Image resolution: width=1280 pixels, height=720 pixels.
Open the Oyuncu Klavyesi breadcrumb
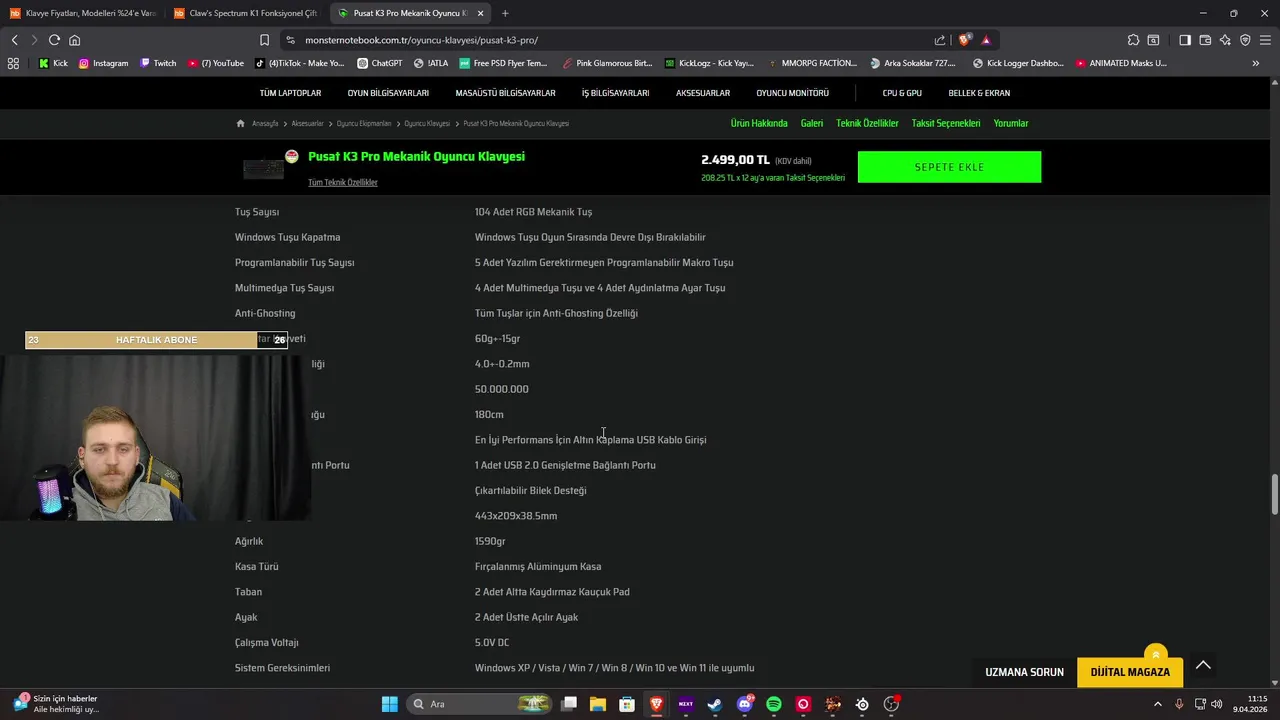[427, 123]
